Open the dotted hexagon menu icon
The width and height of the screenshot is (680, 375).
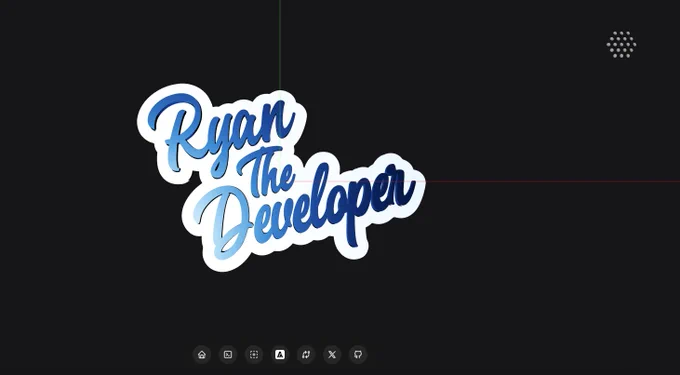point(621,44)
